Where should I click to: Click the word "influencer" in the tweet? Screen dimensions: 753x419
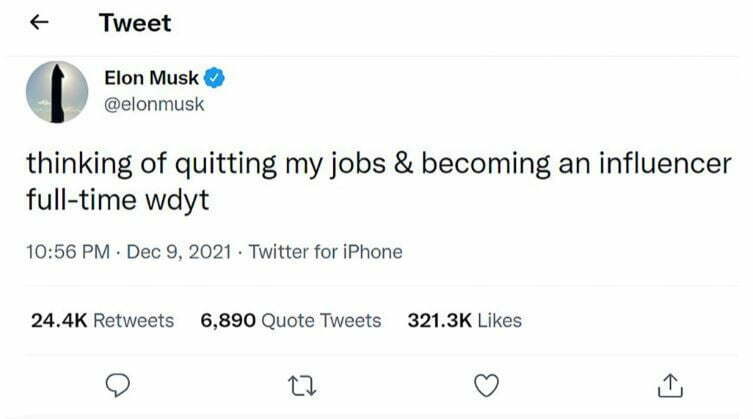669,165
